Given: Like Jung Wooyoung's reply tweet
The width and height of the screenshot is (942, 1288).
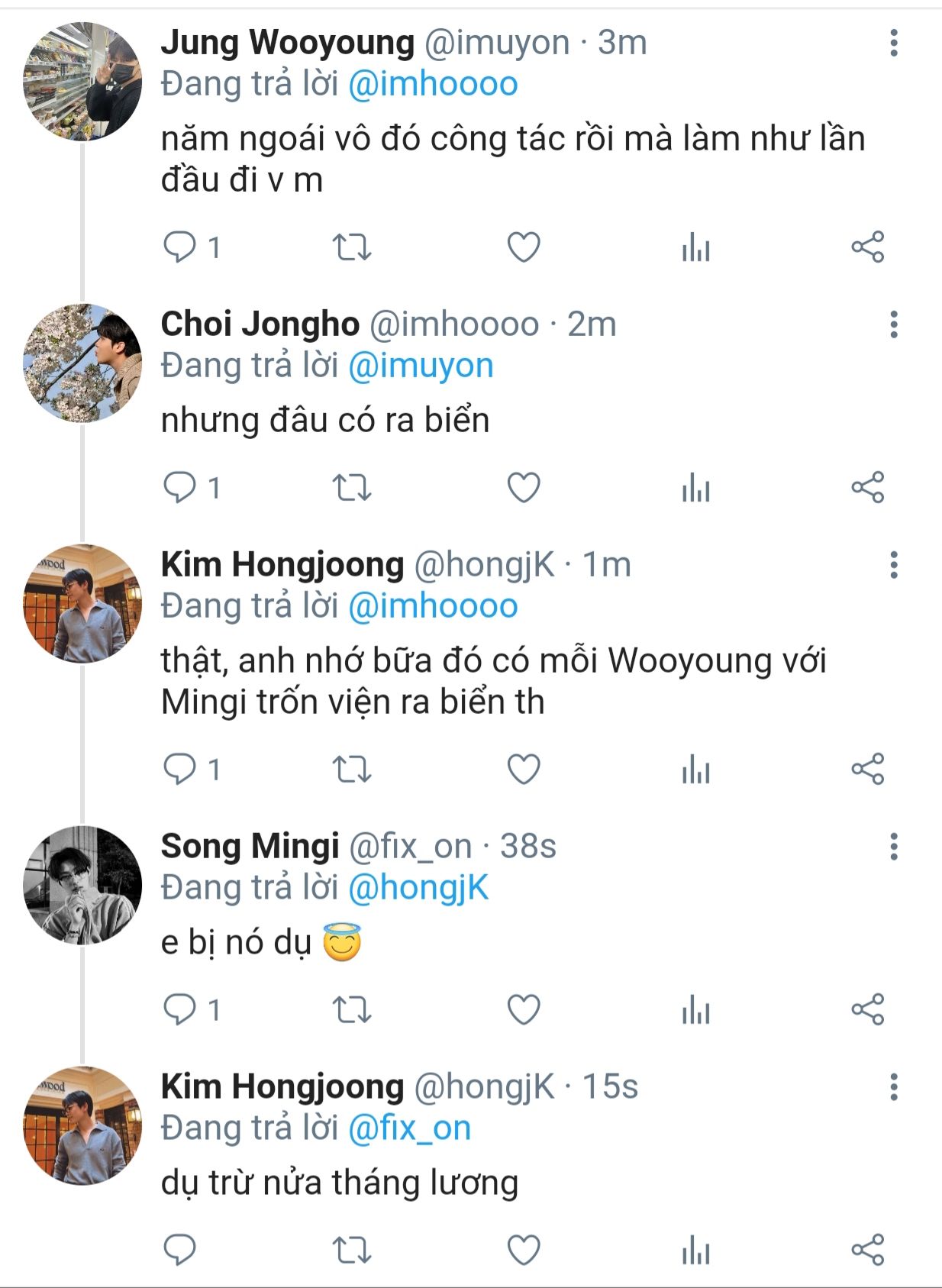Looking at the screenshot, I should pos(524,247).
